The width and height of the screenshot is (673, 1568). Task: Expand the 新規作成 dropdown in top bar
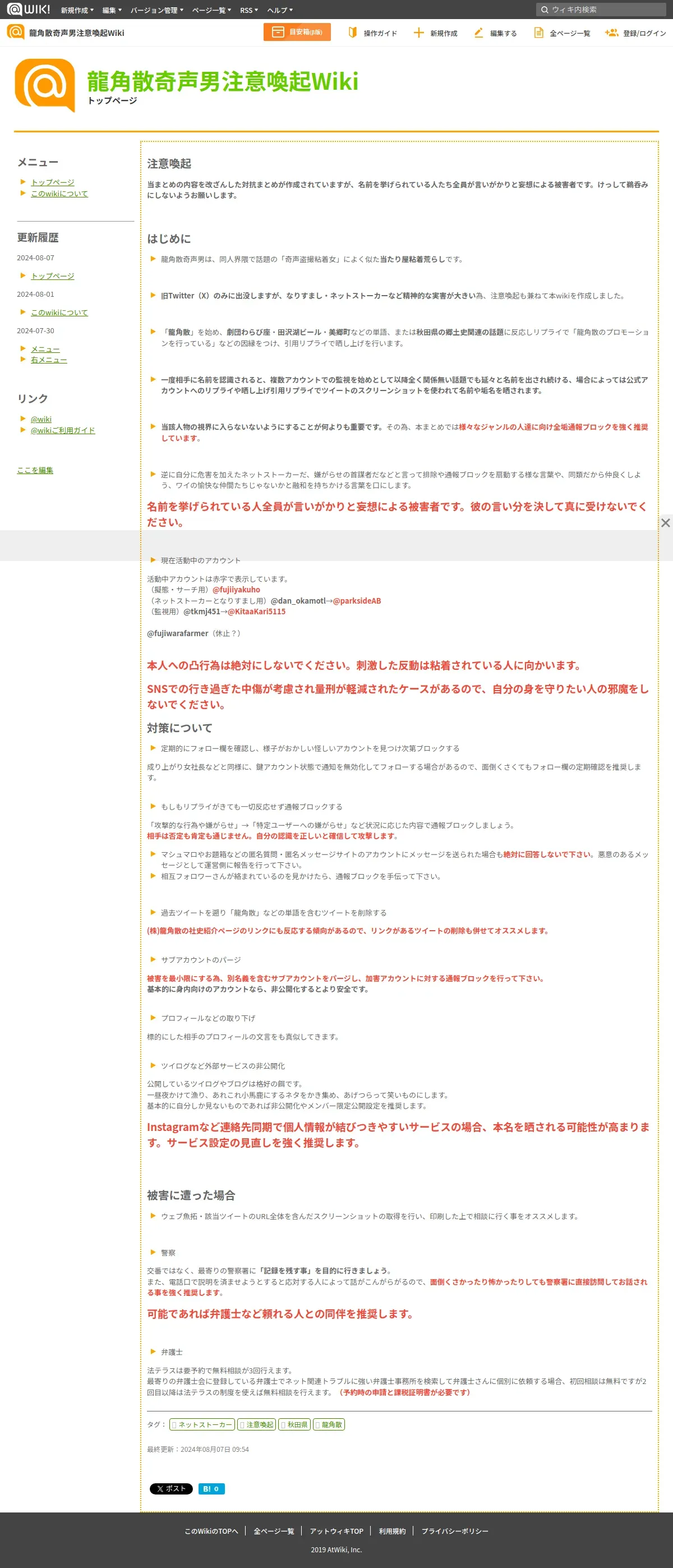[77, 10]
